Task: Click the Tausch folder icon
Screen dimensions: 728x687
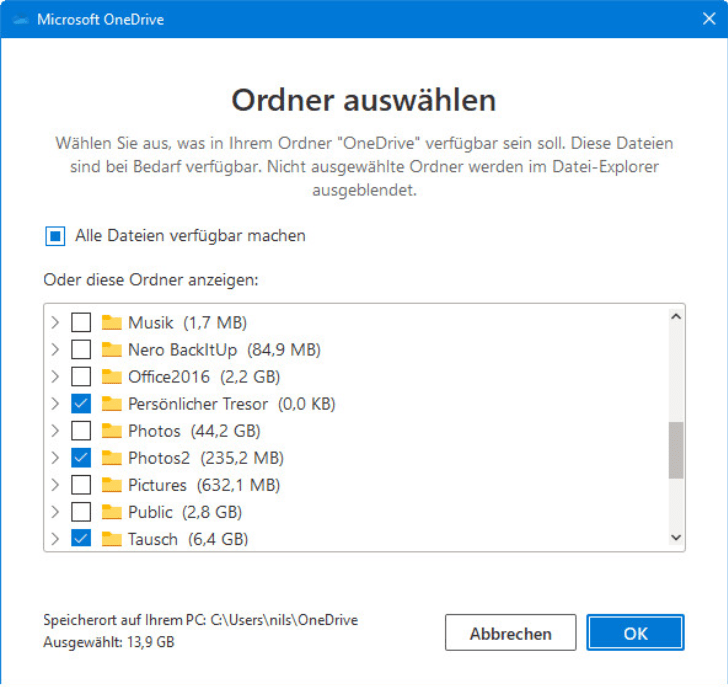Action: (111, 538)
